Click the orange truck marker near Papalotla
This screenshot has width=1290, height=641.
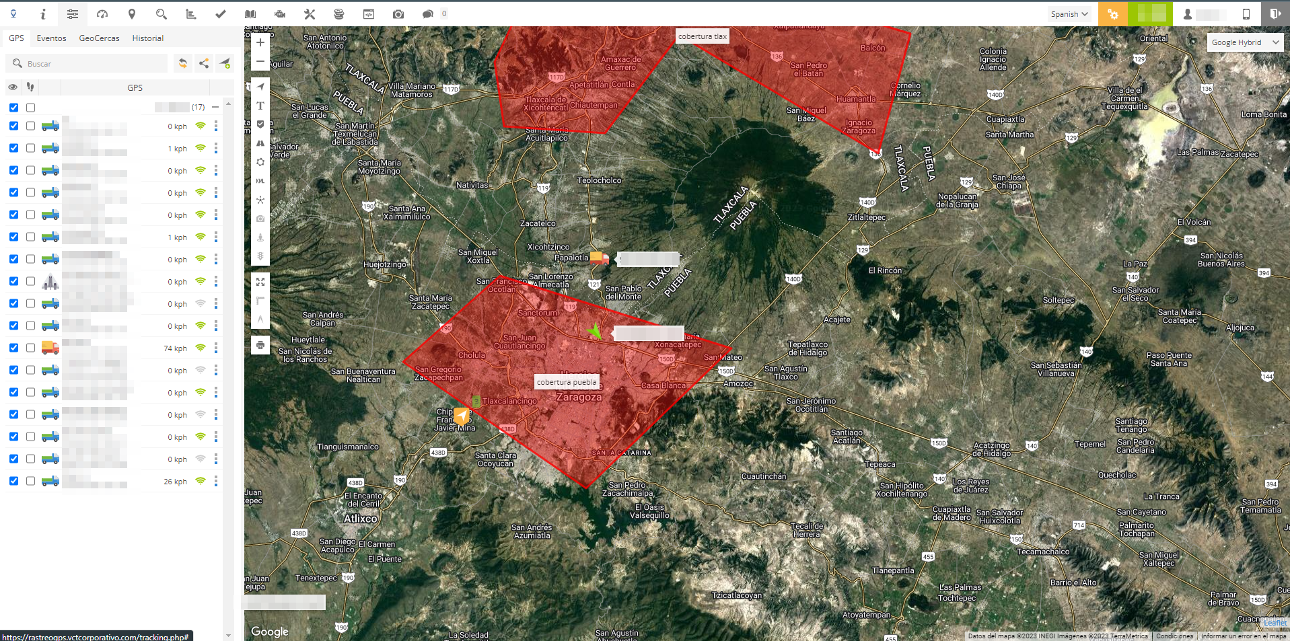point(599,258)
